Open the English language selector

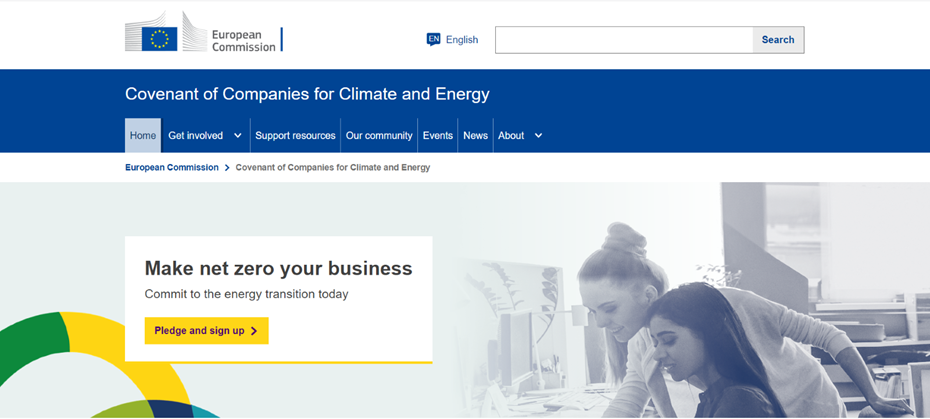(x=452, y=40)
